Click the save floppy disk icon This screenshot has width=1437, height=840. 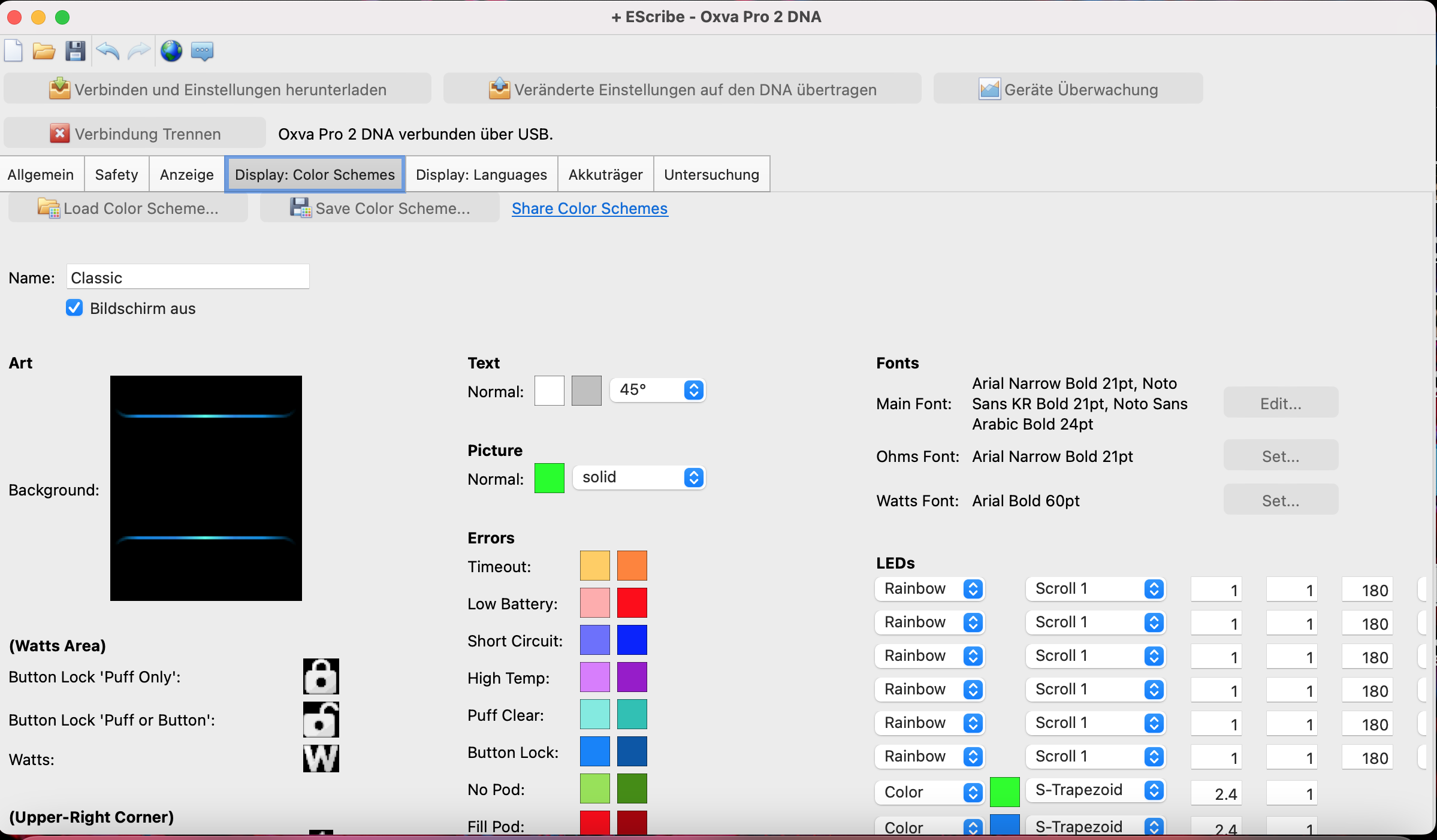pos(75,51)
